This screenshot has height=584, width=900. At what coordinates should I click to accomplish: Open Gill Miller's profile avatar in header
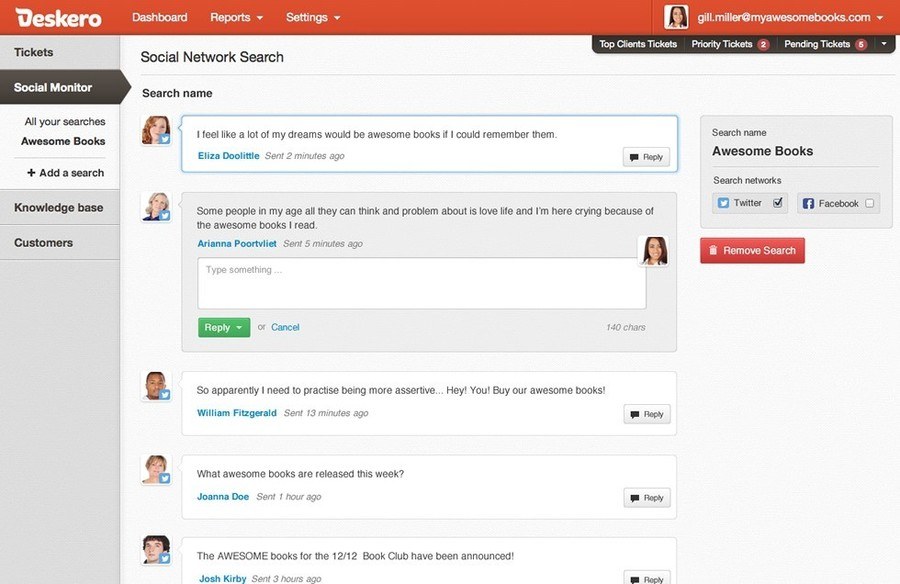coord(676,17)
